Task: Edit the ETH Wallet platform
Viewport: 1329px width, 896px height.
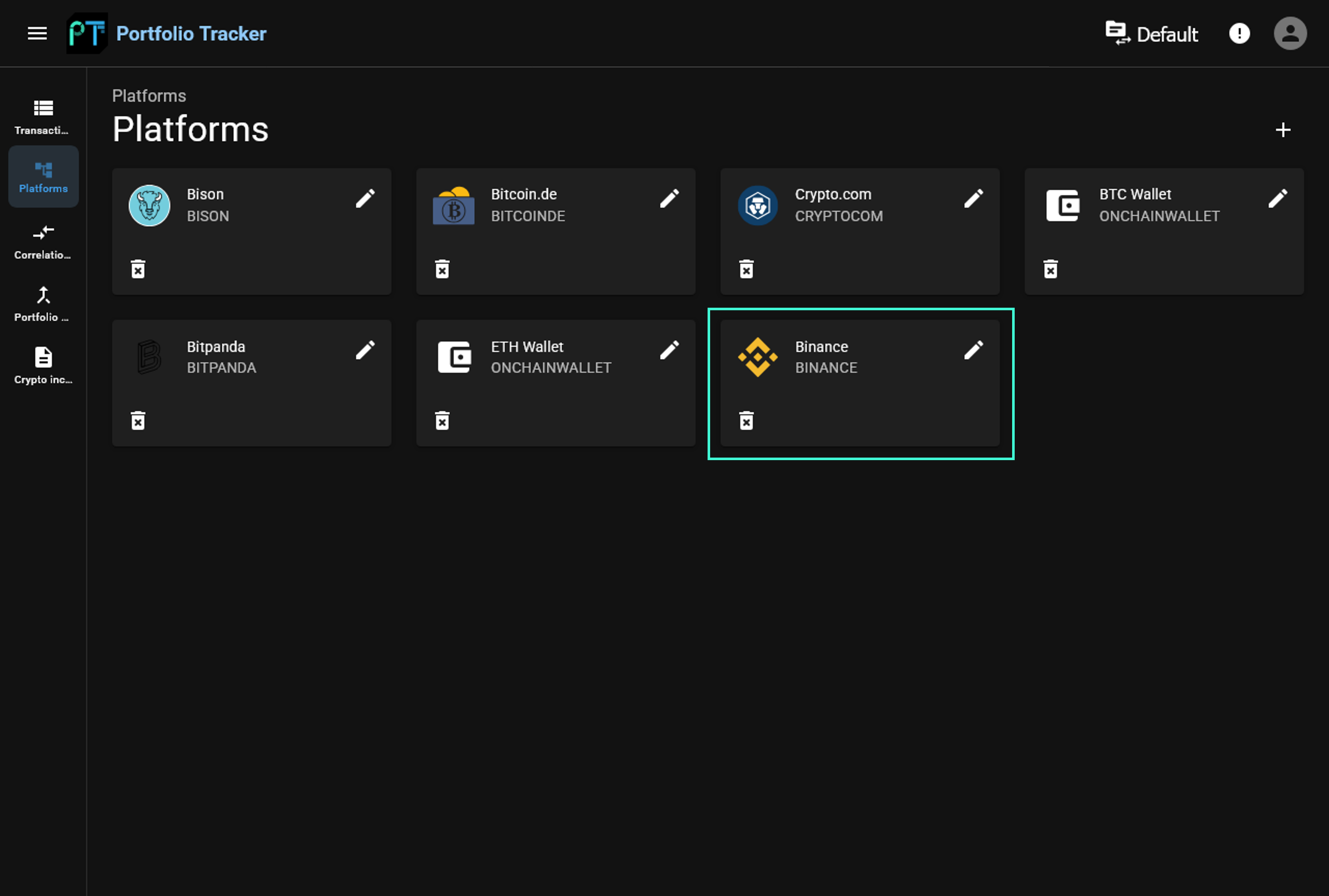Action: pyautogui.click(x=669, y=350)
